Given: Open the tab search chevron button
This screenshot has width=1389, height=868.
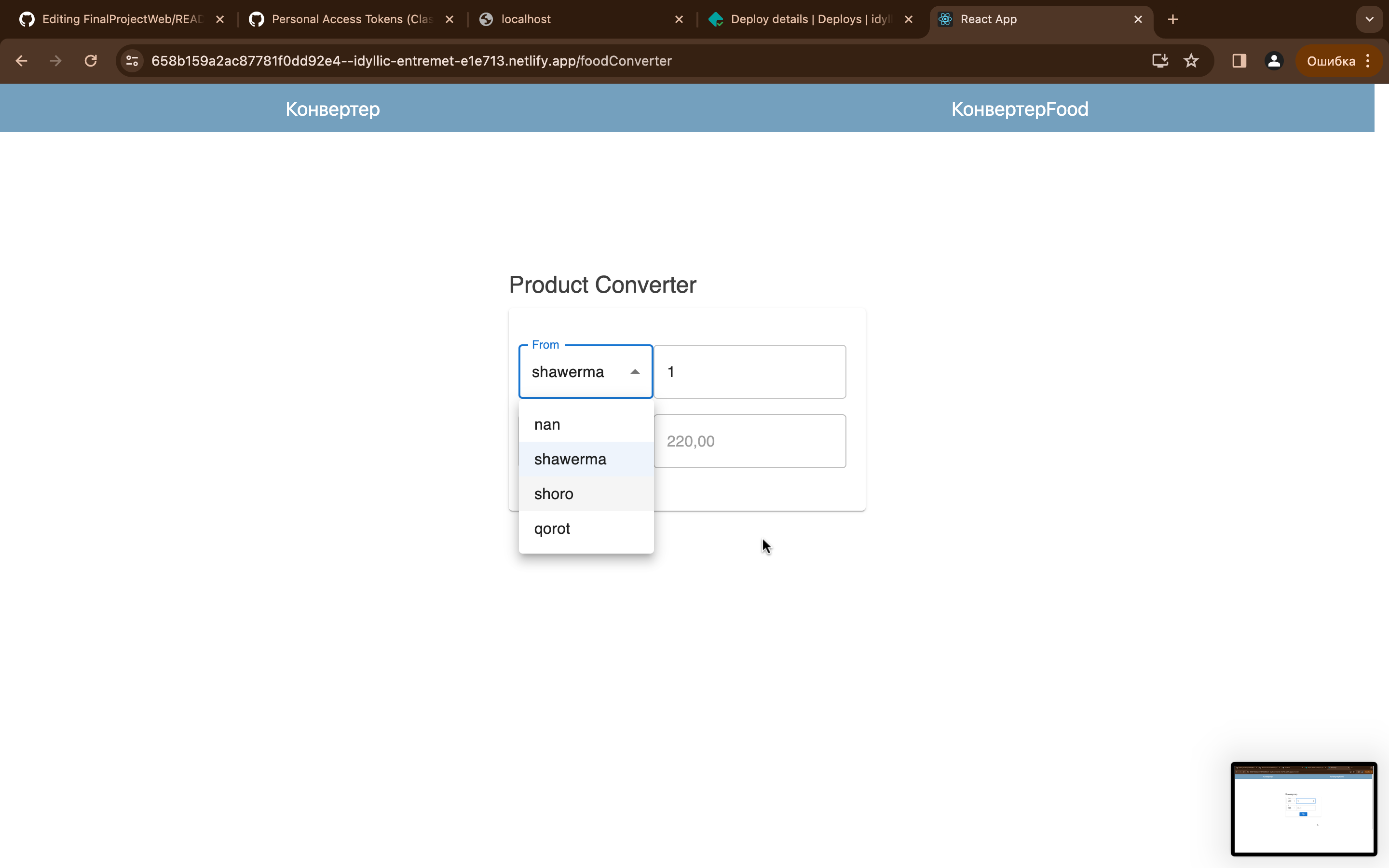Looking at the screenshot, I should tap(1370, 19).
